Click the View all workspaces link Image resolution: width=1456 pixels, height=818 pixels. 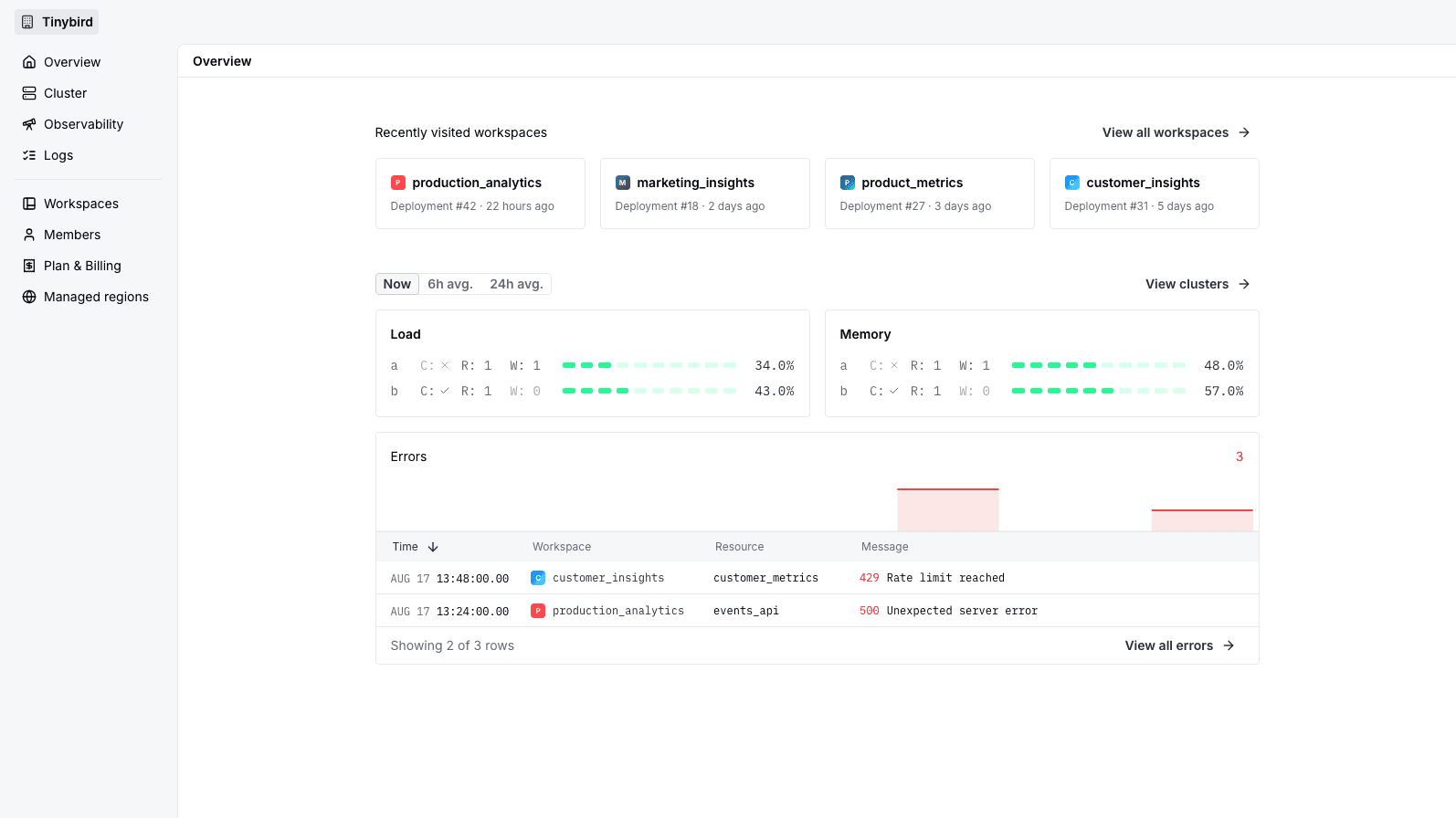[1176, 132]
